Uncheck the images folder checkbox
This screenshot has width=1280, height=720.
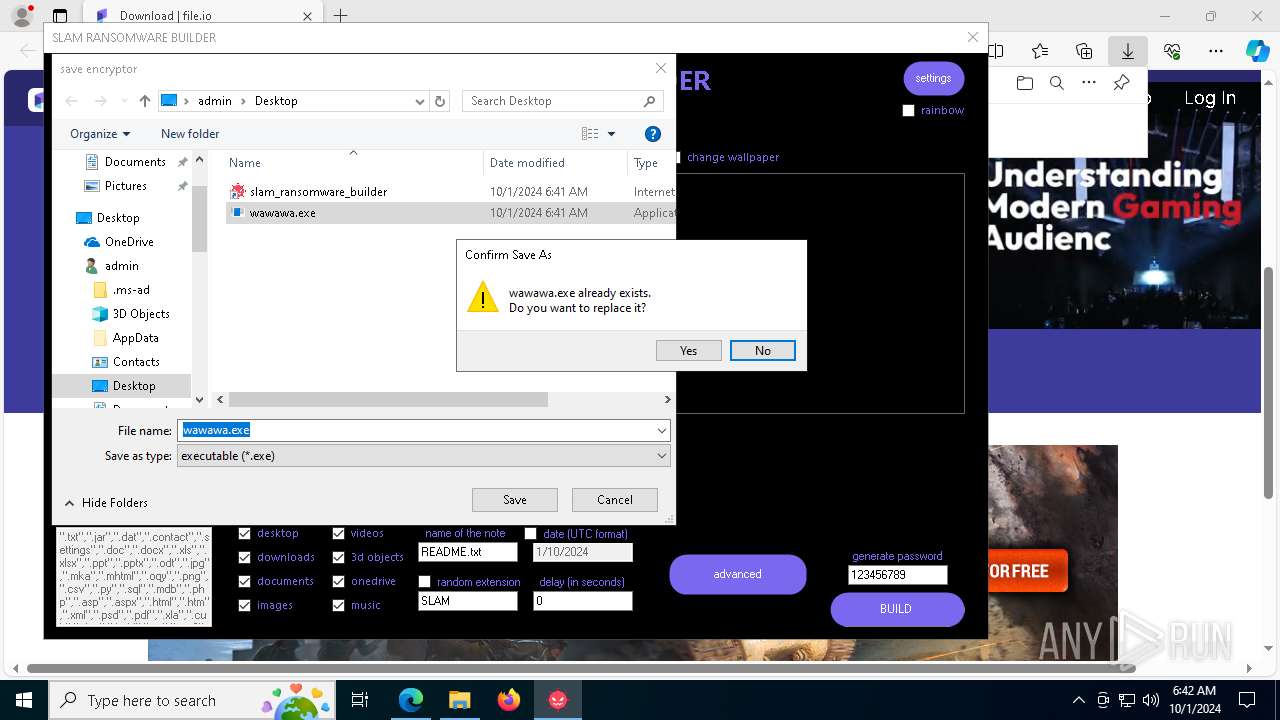click(x=245, y=606)
